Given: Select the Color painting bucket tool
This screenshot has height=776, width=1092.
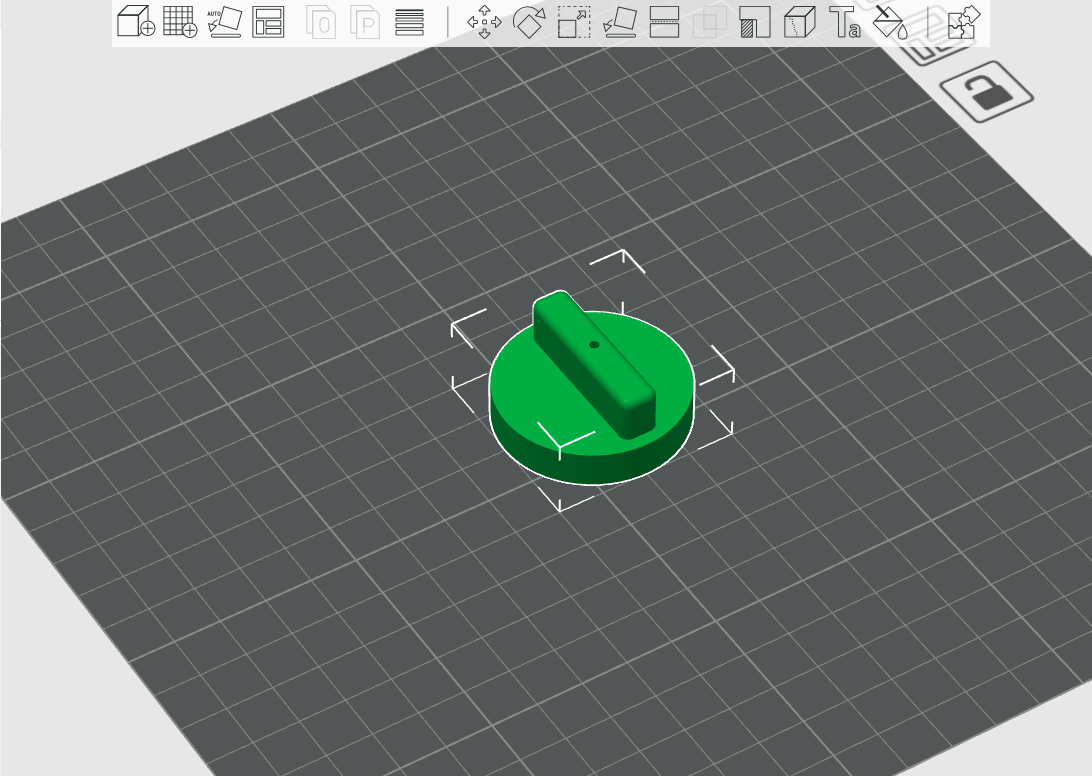Looking at the screenshot, I should [x=890, y=22].
